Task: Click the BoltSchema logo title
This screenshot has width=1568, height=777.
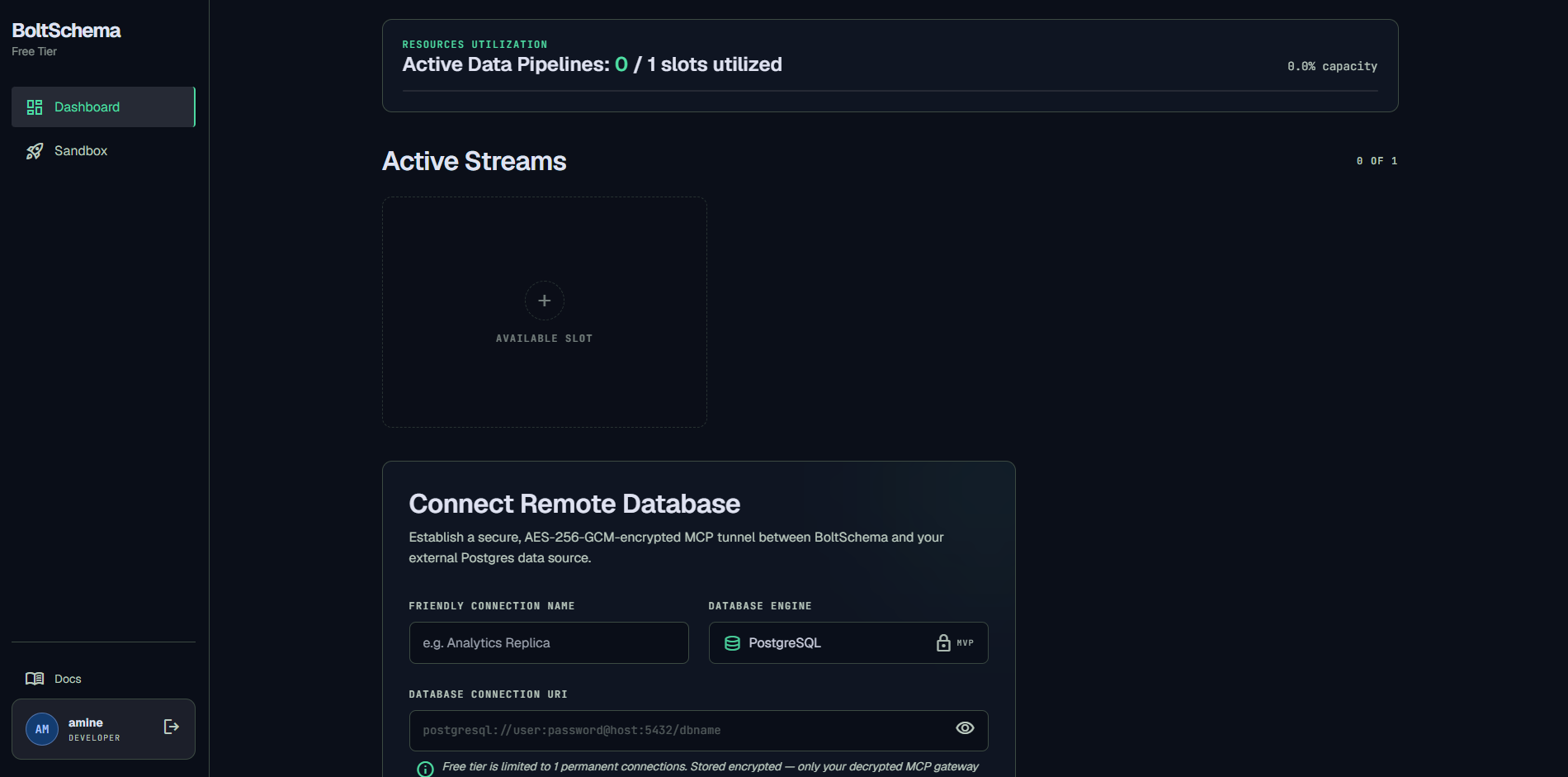Action: (x=66, y=31)
